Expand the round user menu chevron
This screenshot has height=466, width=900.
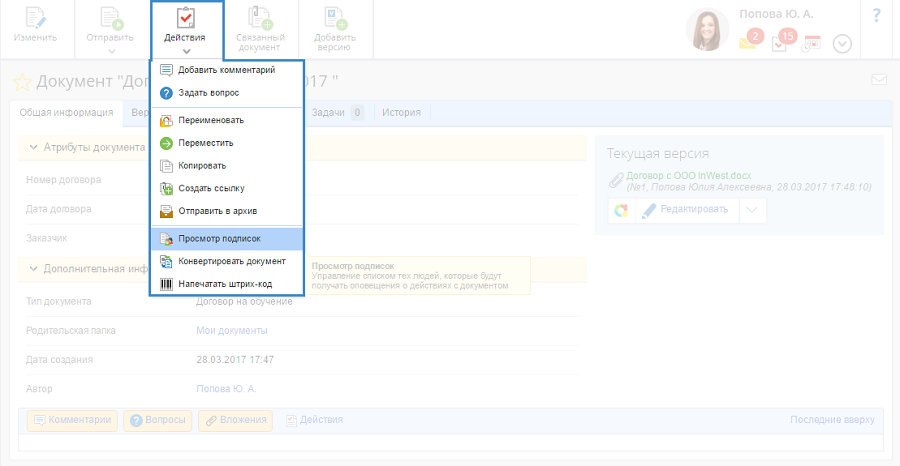point(842,44)
